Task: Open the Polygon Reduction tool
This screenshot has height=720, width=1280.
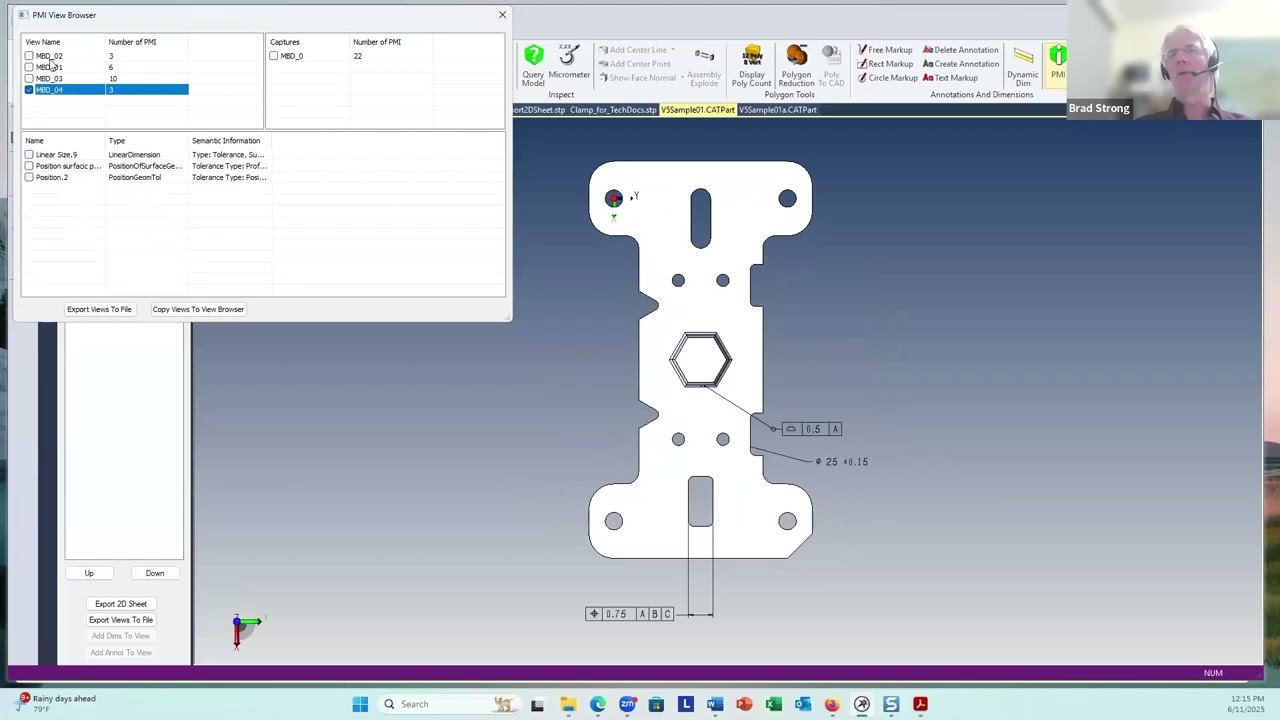Action: 796,65
